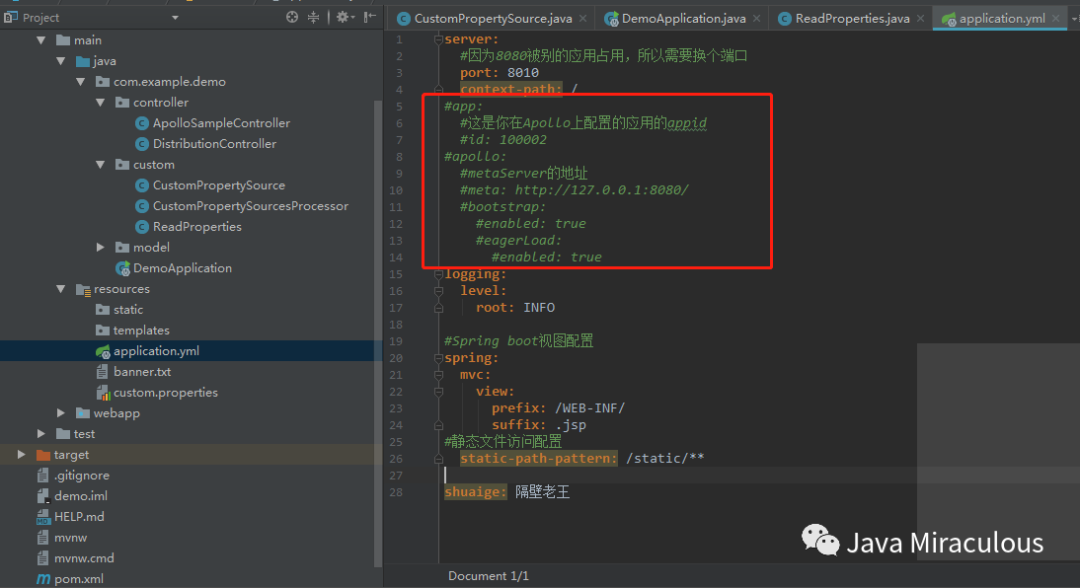
Task: Select DemoApplication in project tree
Action: (x=182, y=268)
